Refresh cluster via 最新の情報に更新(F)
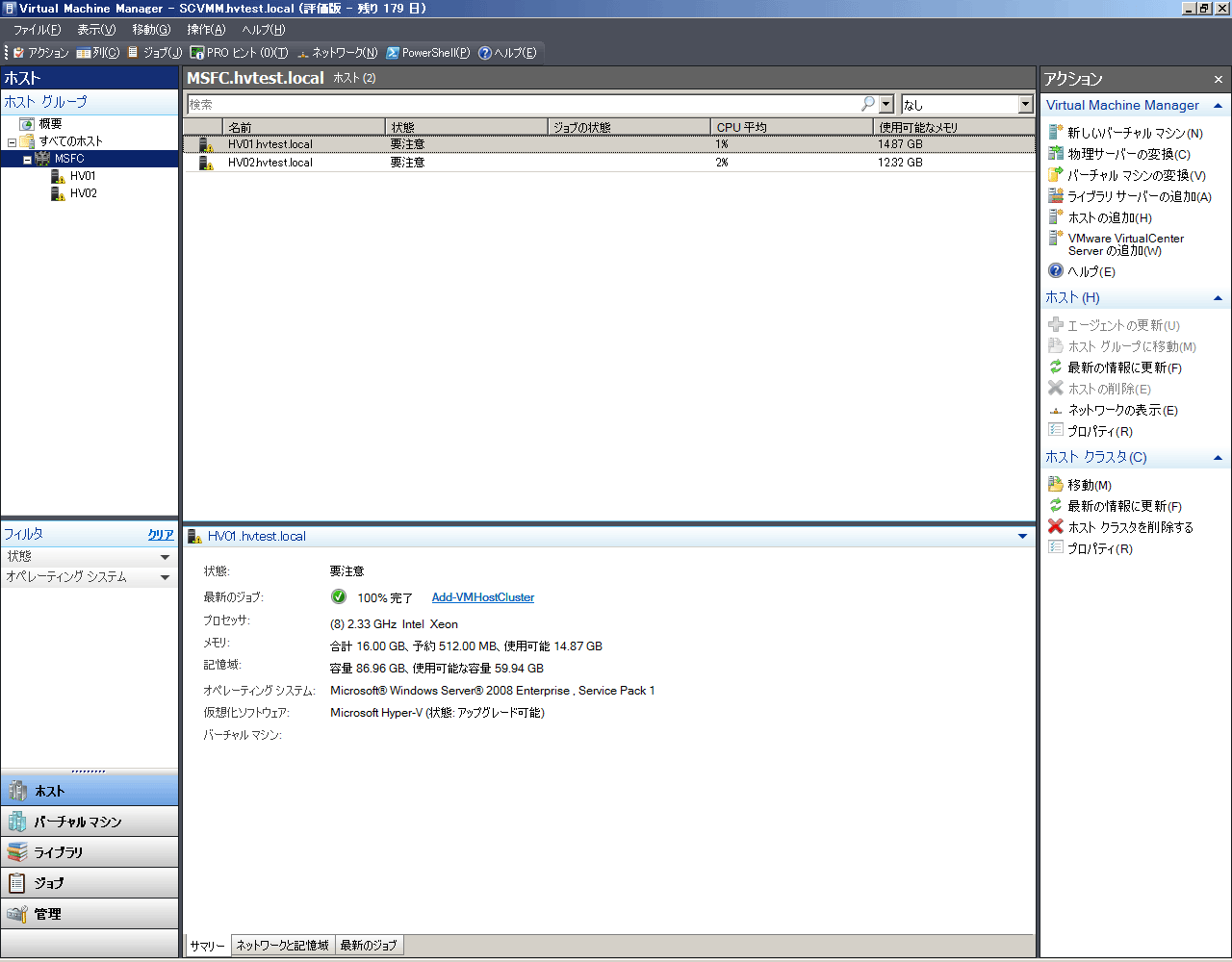Viewport: 1232px width, 962px height. click(1115, 506)
